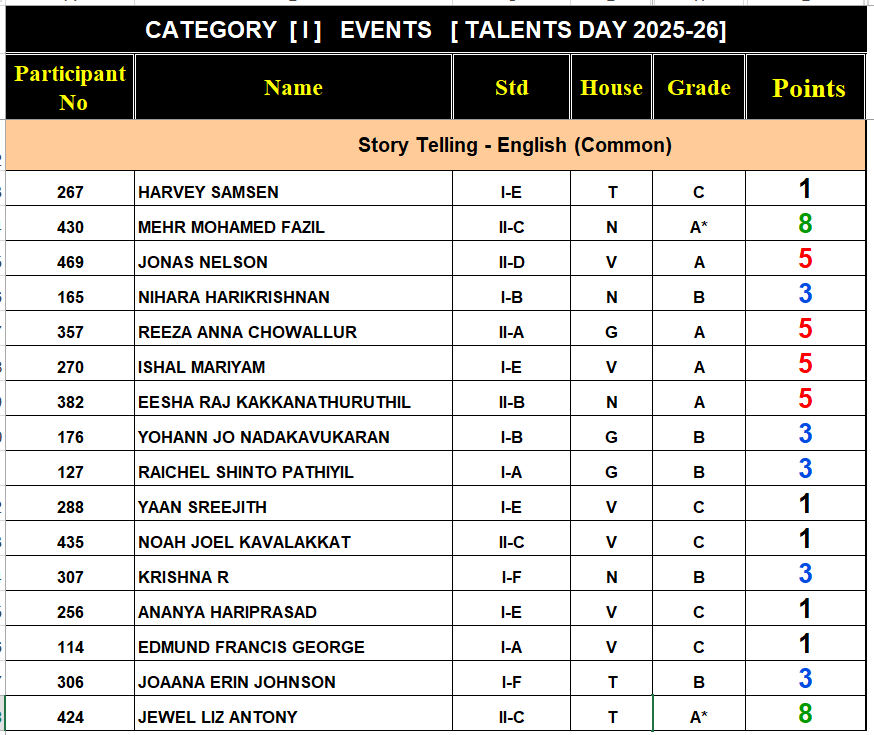Select the 1 point in ANANYA HARIPRASAD's row
Image resolution: width=874 pixels, height=735 pixels.
805,609
